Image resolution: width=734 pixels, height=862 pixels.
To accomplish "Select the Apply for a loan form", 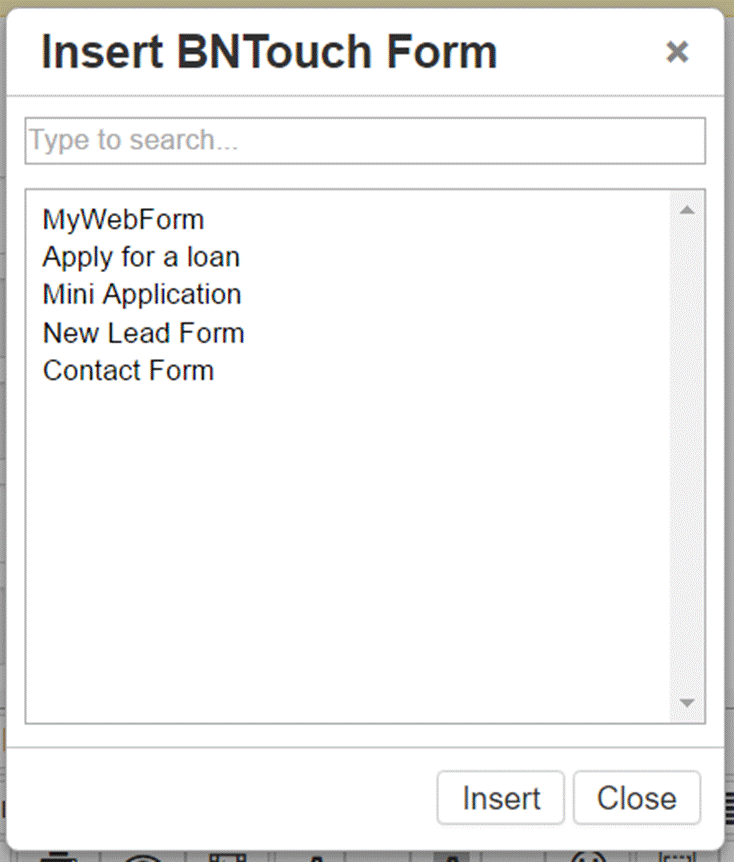I will 141,257.
